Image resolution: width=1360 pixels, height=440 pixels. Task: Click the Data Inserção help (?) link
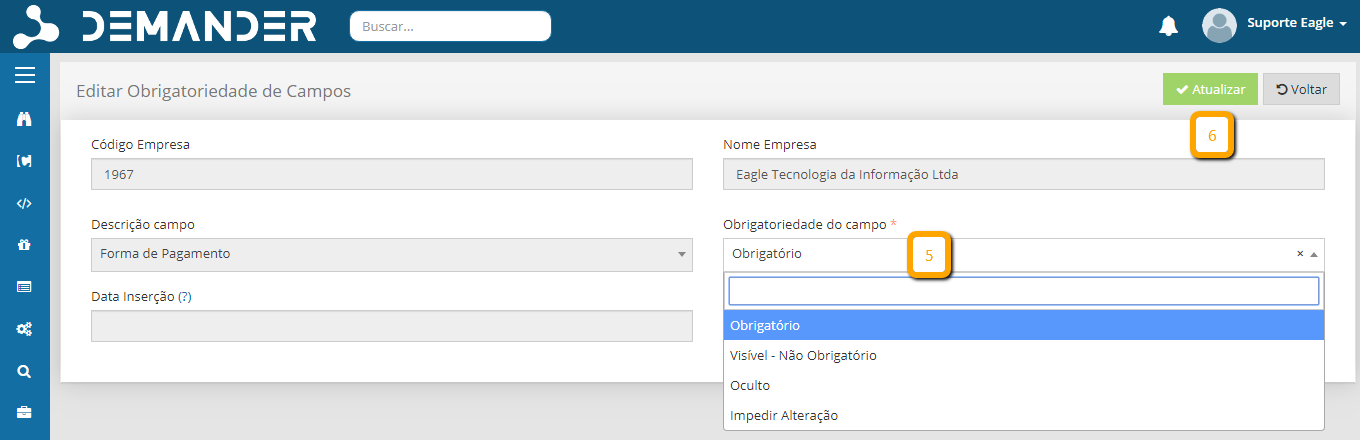click(184, 297)
